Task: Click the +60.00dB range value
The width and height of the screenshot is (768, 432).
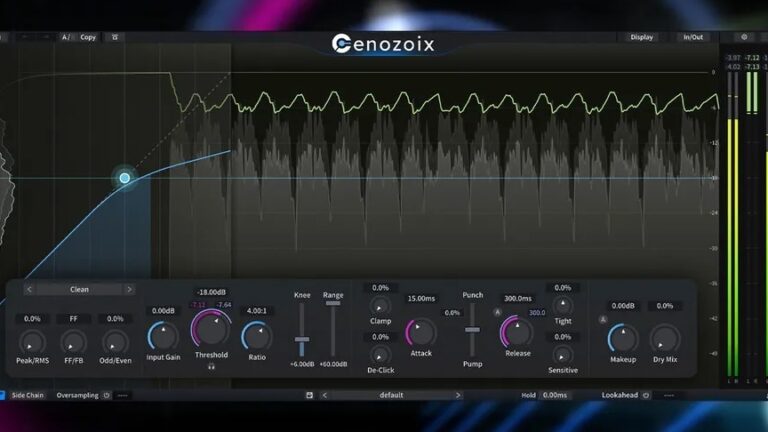Action: 333,364
